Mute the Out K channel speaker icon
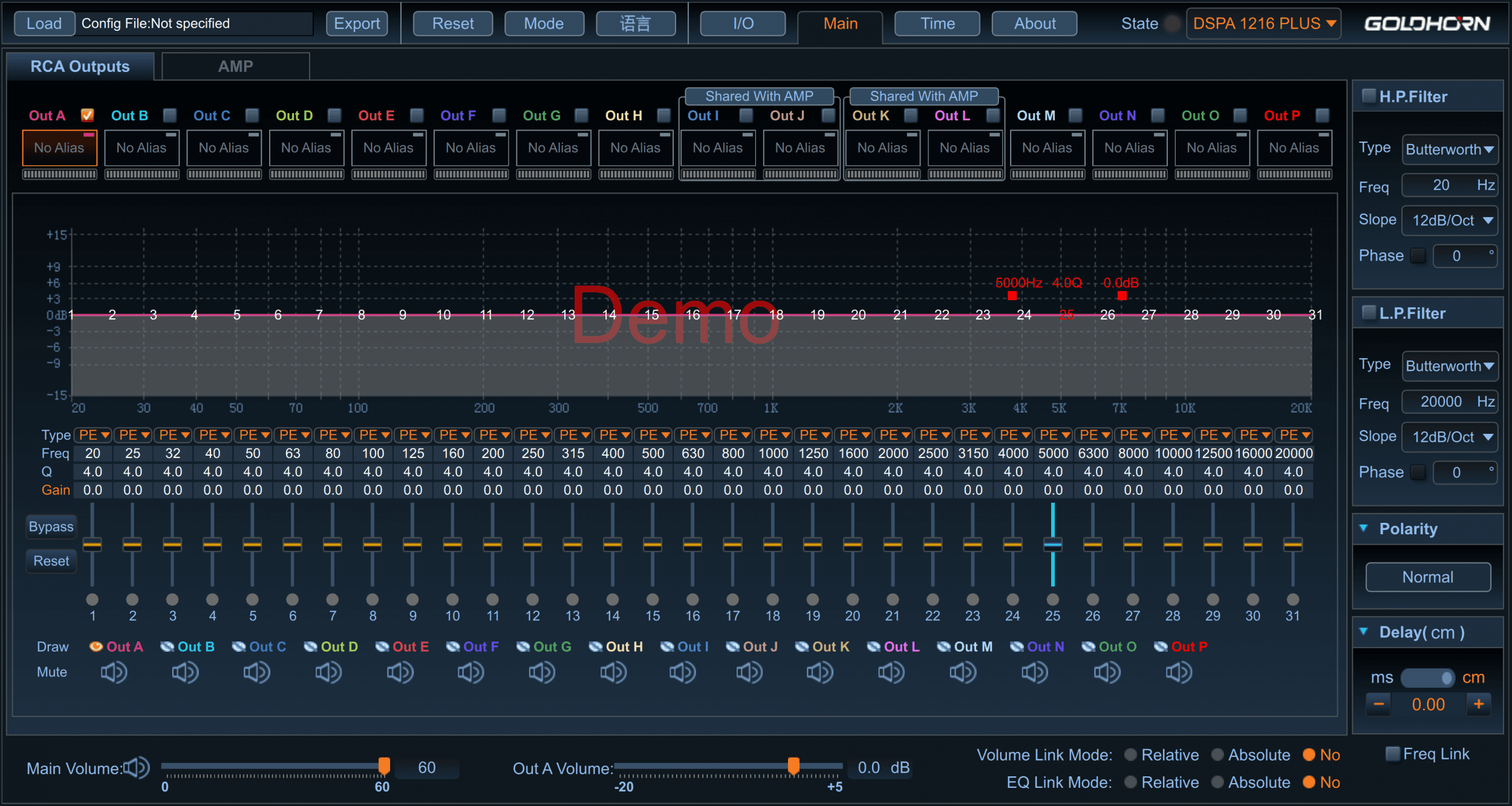This screenshot has height=806, width=1512. click(x=820, y=672)
